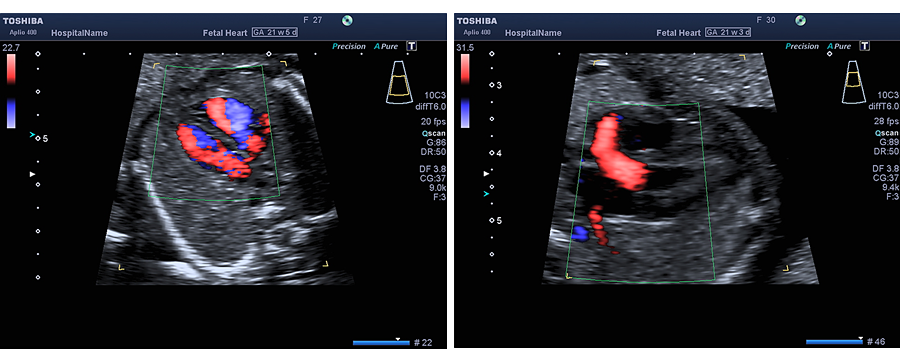This screenshot has width=900, height=363.
Task: Click the right panel cine progress bar #46
Action: click(834, 342)
